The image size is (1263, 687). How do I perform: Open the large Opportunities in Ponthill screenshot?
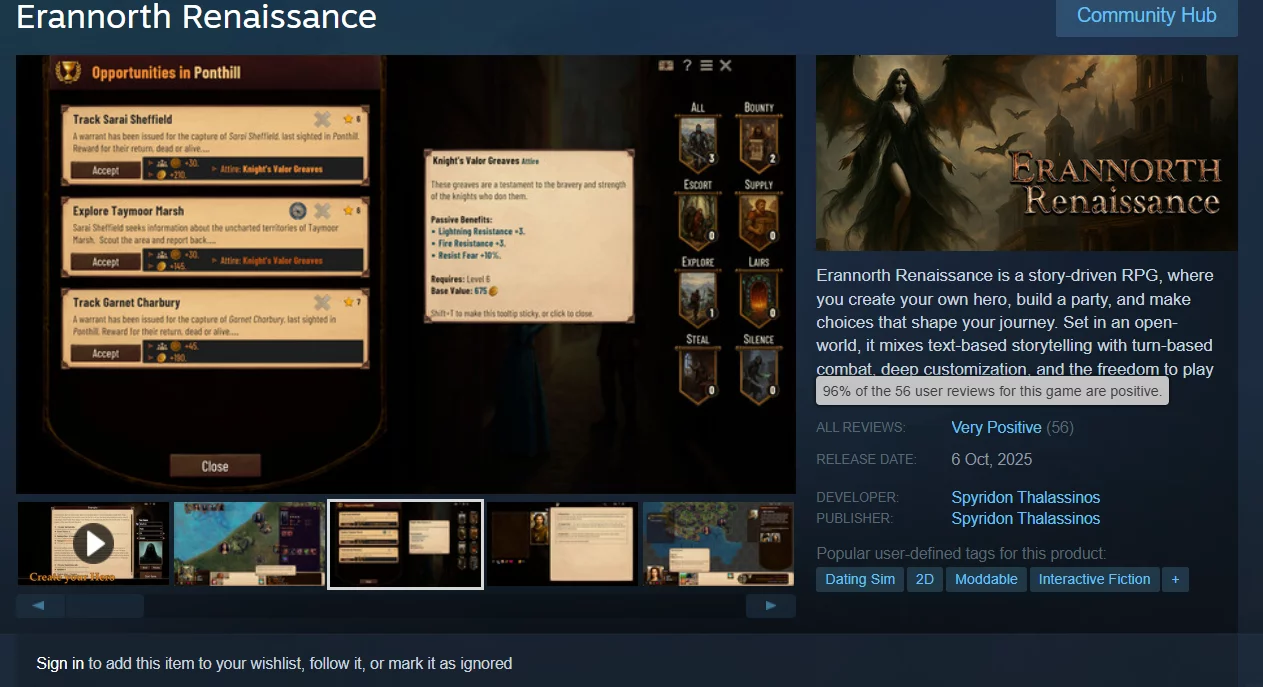405,273
